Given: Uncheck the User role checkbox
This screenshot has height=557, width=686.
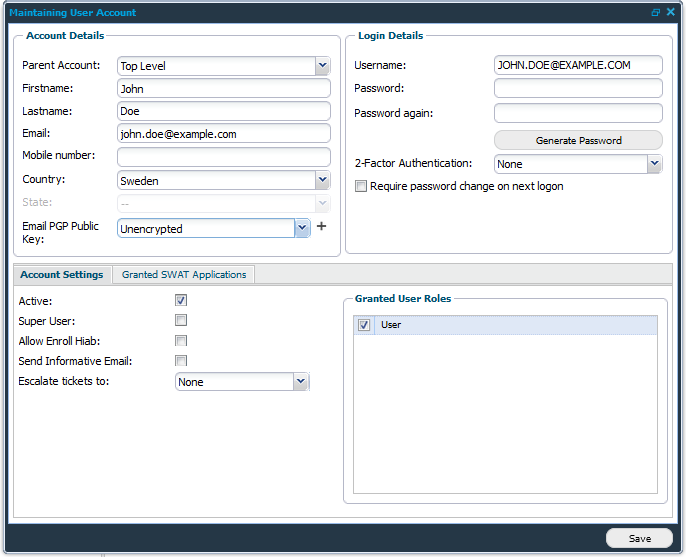Looking at the screenshot, I should click(364, 325).
